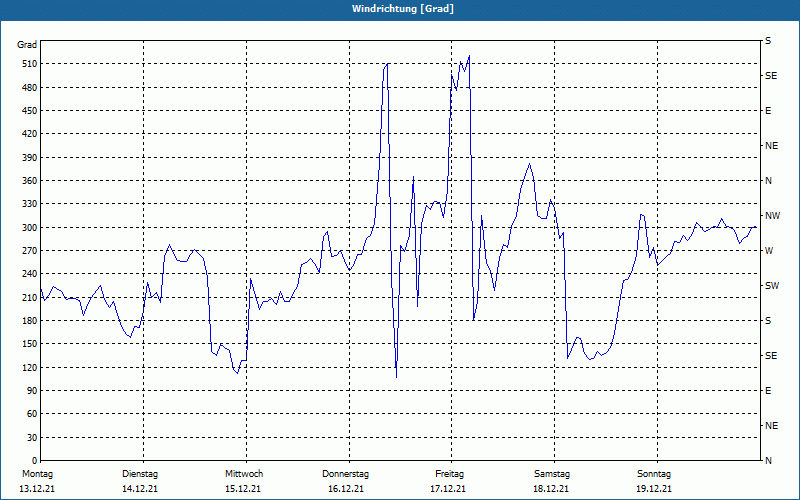Click the 'N' compass label level with 0
The width and height of the screenshot is (800, 500).
[768, 460]
